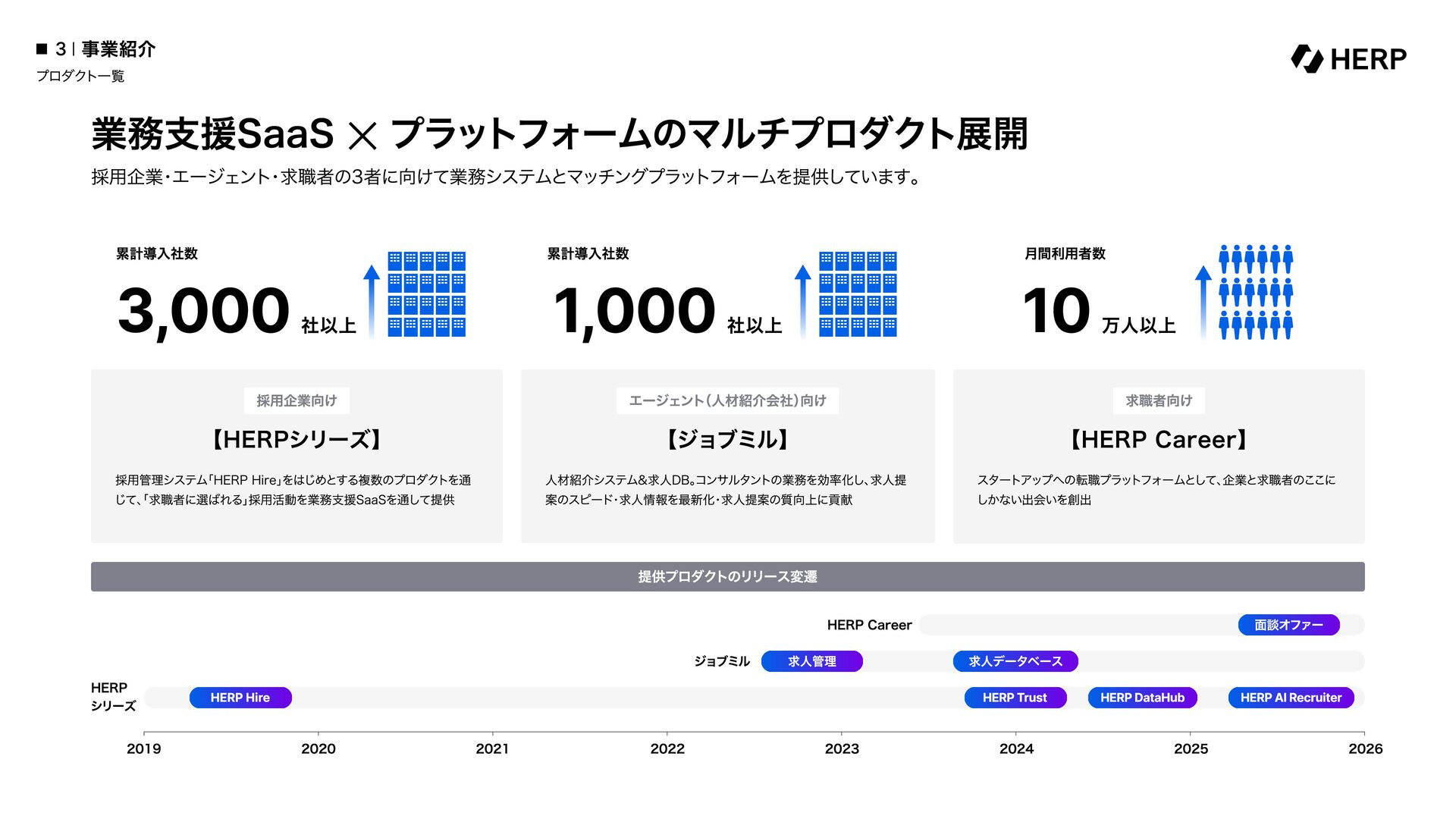Click the 2020 year label on the timeline
1456x819 pixels.
click(x=318, y=748)
